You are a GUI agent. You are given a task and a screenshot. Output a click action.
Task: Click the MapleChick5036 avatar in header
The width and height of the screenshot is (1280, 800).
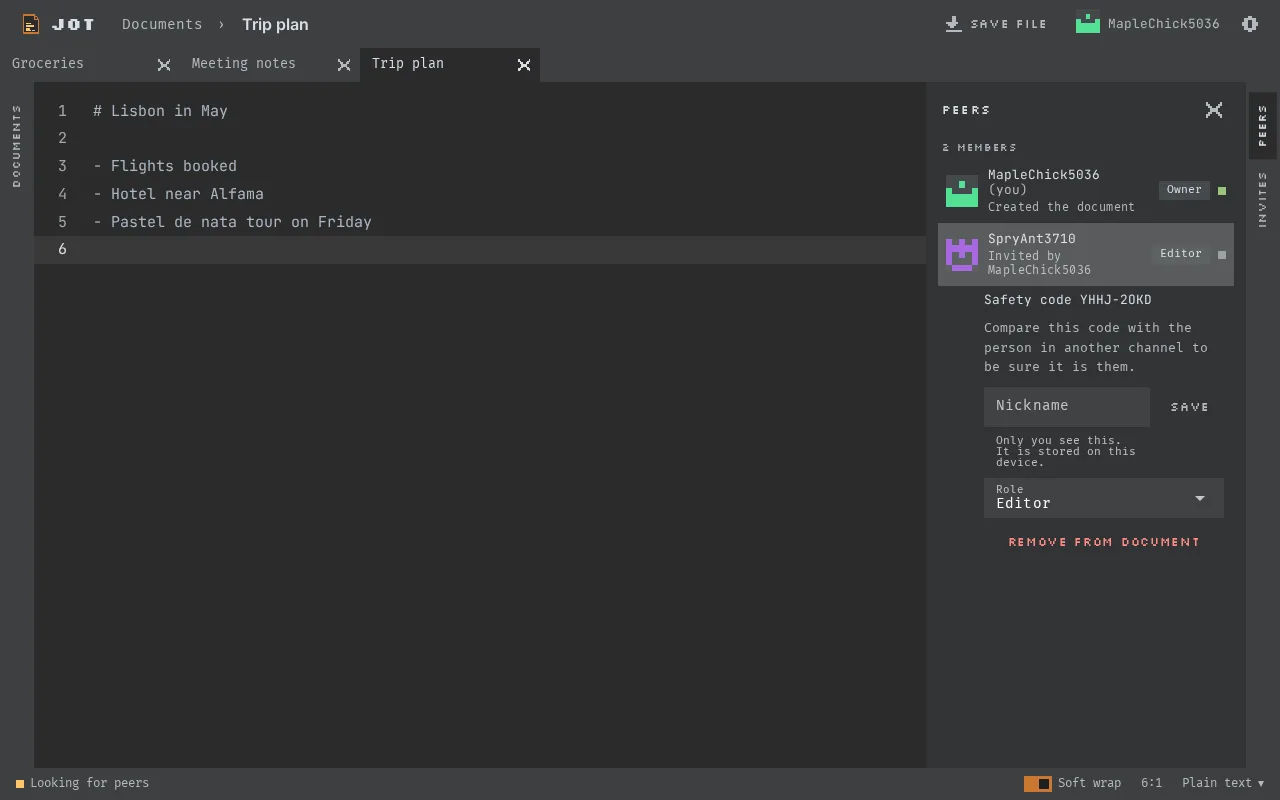[1088, 23]
